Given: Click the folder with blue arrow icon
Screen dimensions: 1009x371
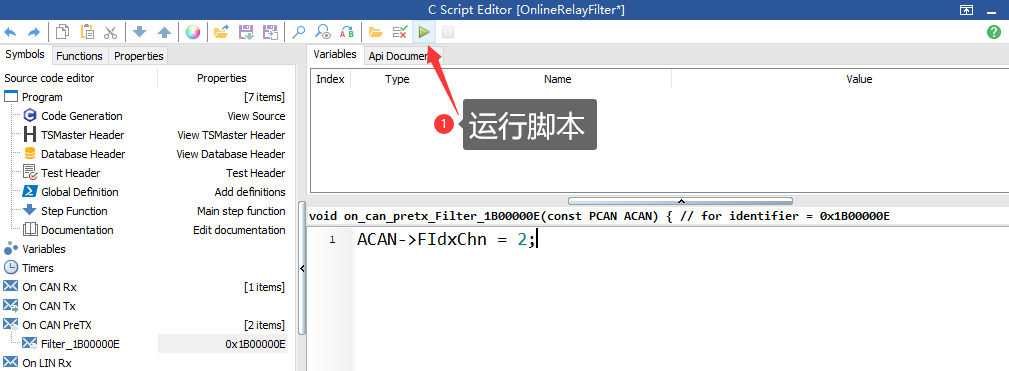Looking at the screenshot, I should pos(222,32).
